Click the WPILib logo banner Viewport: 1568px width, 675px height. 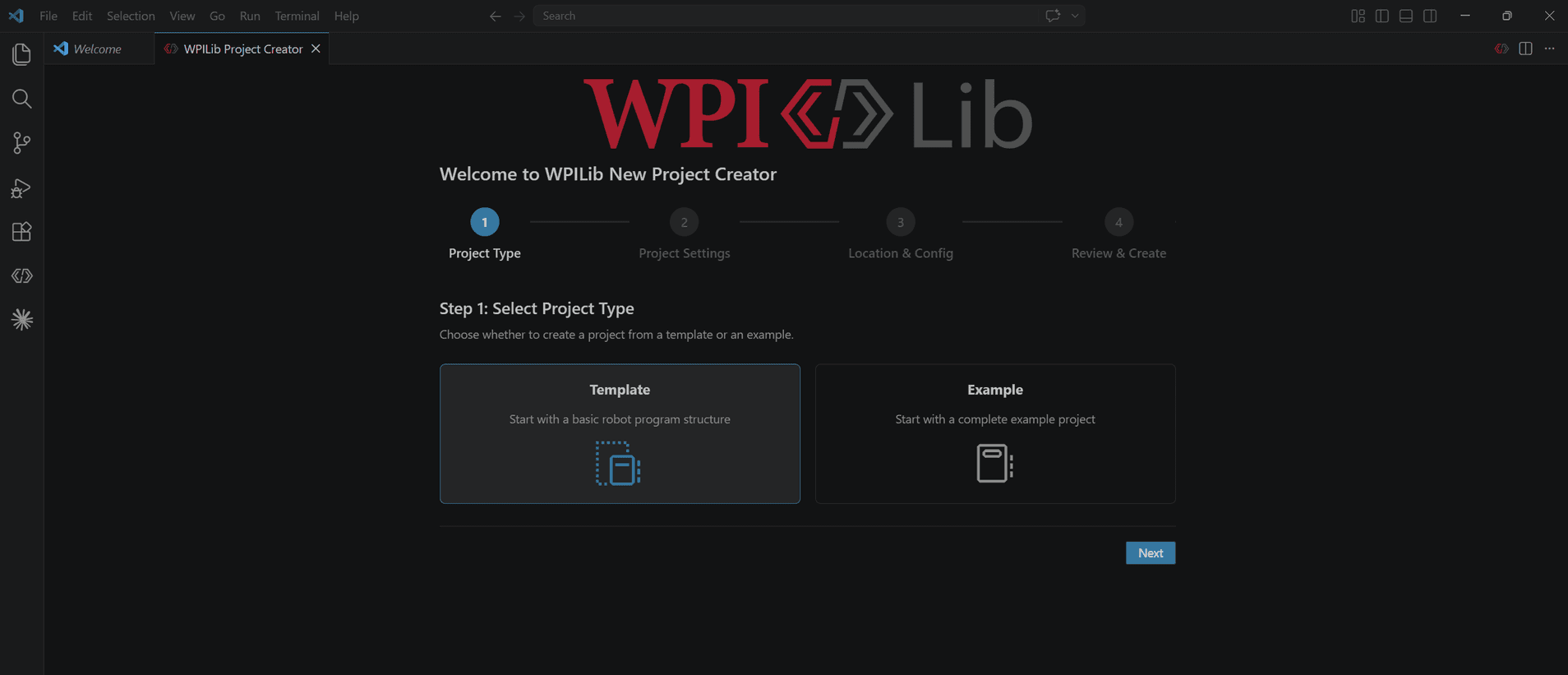coord(808,113)
